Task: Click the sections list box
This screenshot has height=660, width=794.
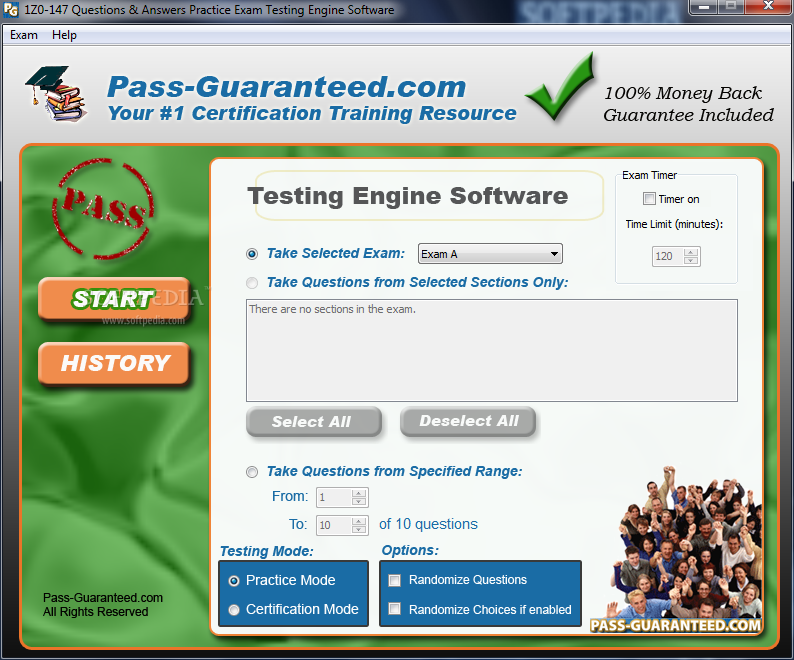Action: (x=492, y=351)
